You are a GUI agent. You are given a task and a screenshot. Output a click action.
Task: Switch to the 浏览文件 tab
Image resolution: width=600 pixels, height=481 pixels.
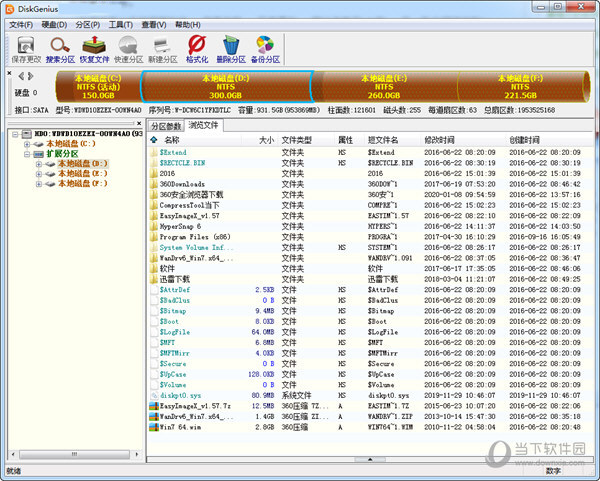tap(203, 125)
